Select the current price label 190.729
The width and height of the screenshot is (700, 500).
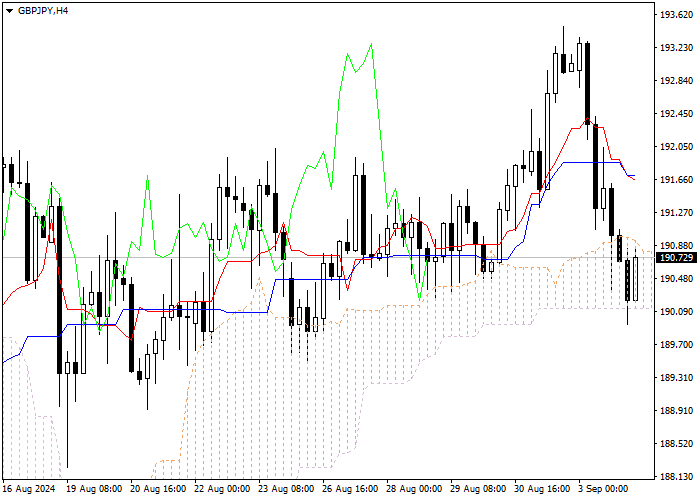point(676,258)
